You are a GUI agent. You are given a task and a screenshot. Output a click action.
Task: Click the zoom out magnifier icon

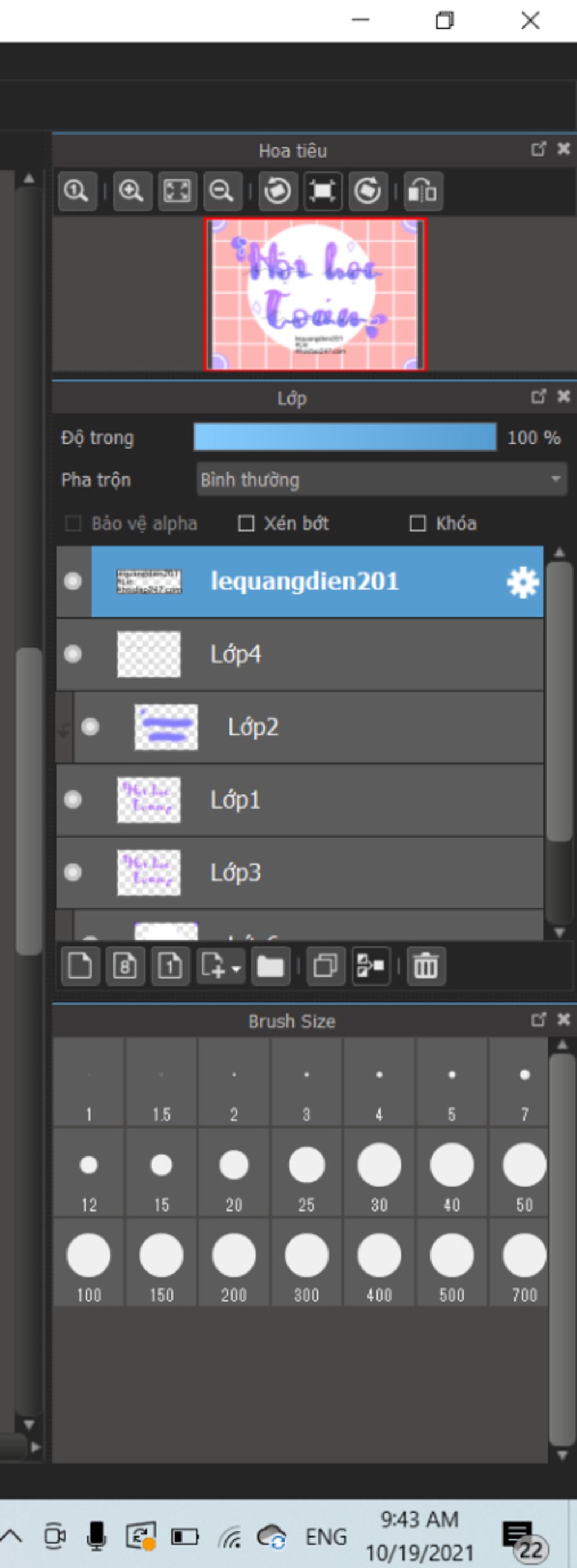tap(222, 191)
